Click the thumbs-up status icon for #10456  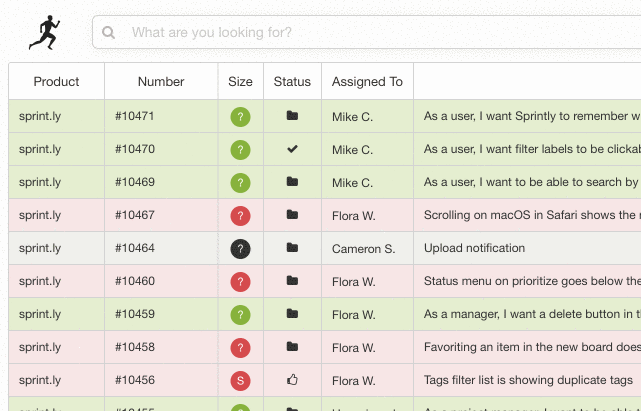pos(292,380)
